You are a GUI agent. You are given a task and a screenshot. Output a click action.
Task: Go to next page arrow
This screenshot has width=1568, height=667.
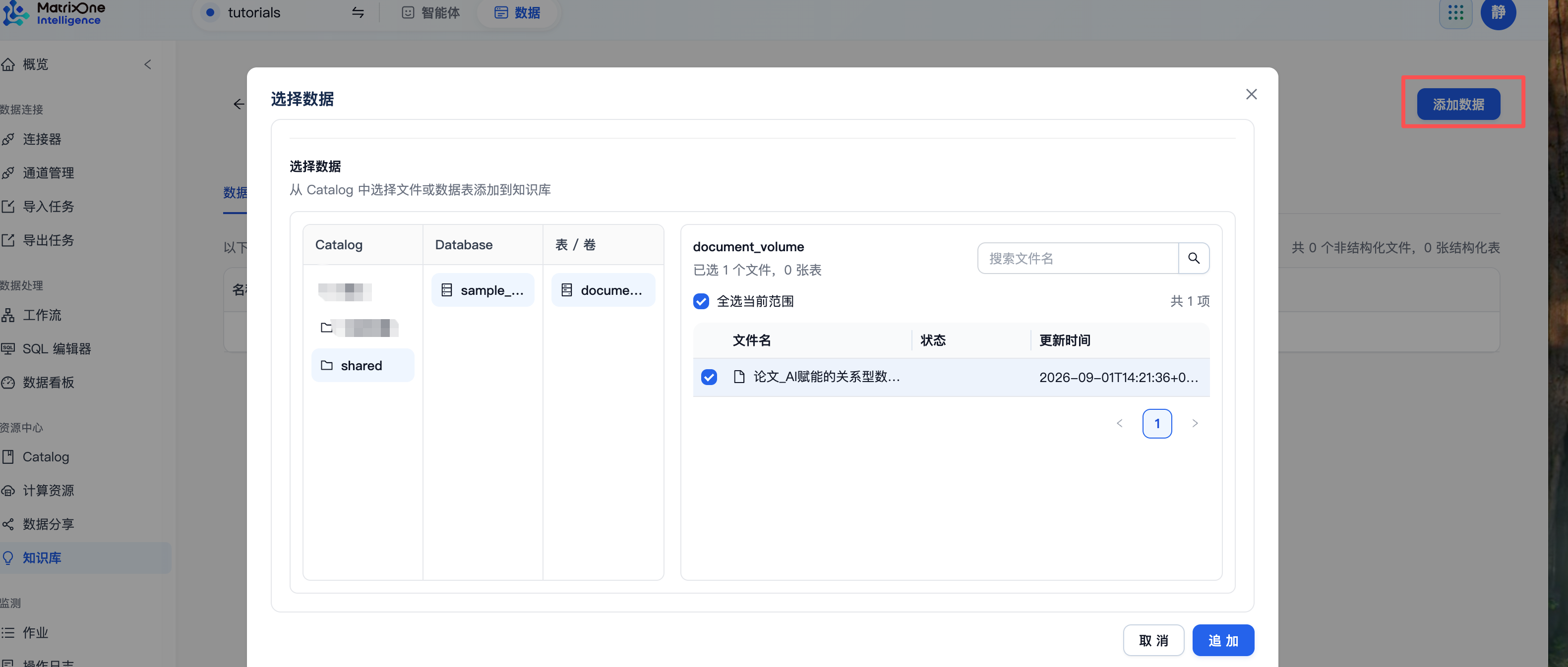pyautogui.click(x=1194, y=424)
